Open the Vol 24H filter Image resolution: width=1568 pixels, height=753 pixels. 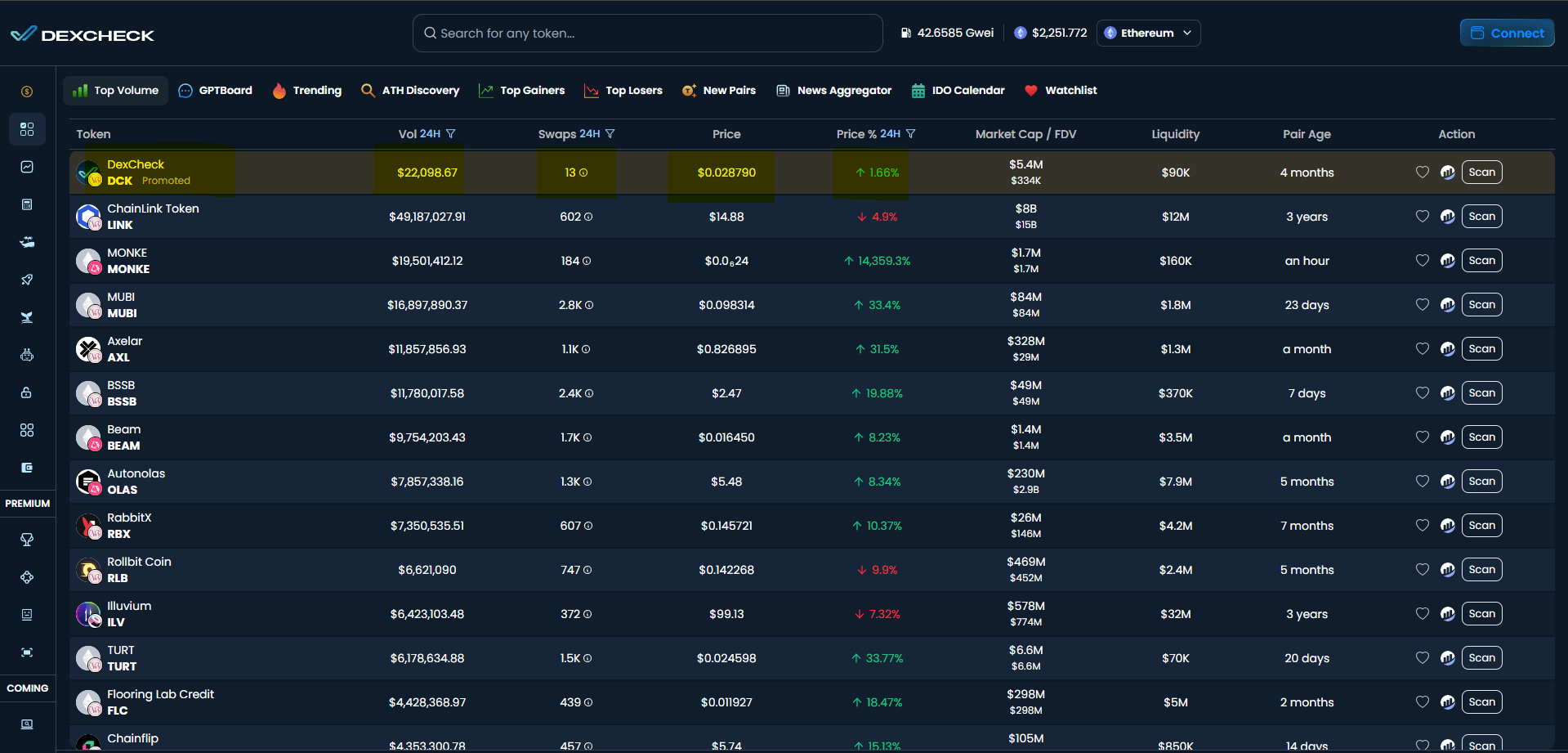[451, 134]
